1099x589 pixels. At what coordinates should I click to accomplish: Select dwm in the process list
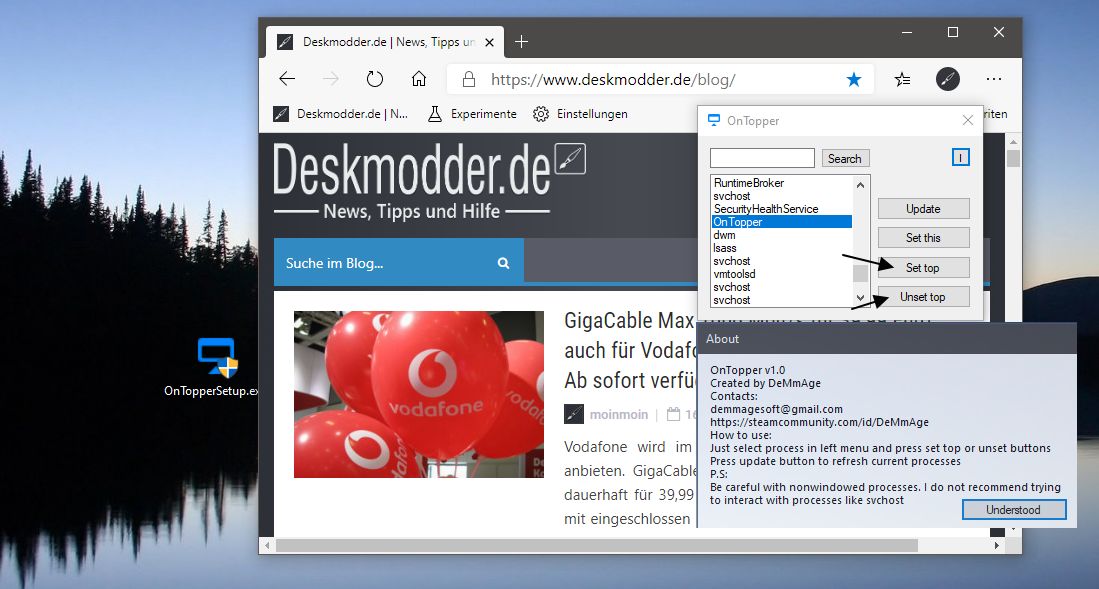click(724, 235)
